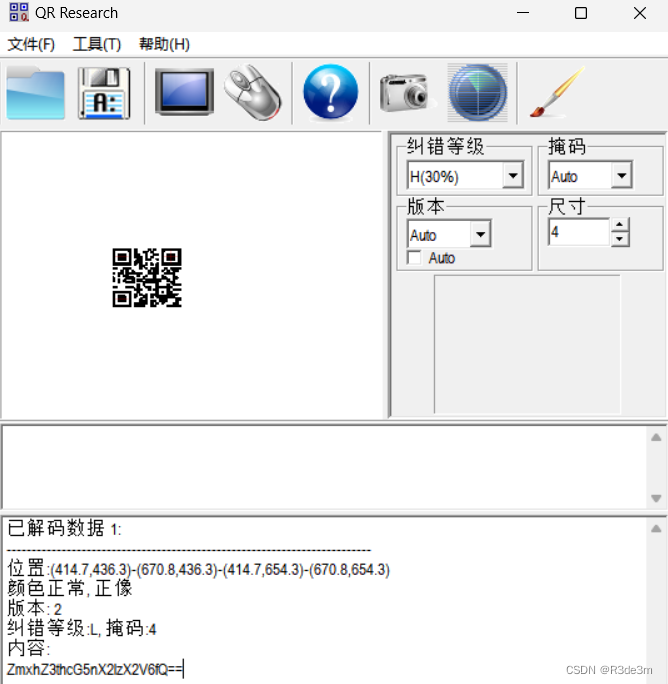Click the decoded content ZmxhZ3thcG5nX2lzX2V6fQ==
This screenshot has height=684, width=668.
tap(95, 670)
